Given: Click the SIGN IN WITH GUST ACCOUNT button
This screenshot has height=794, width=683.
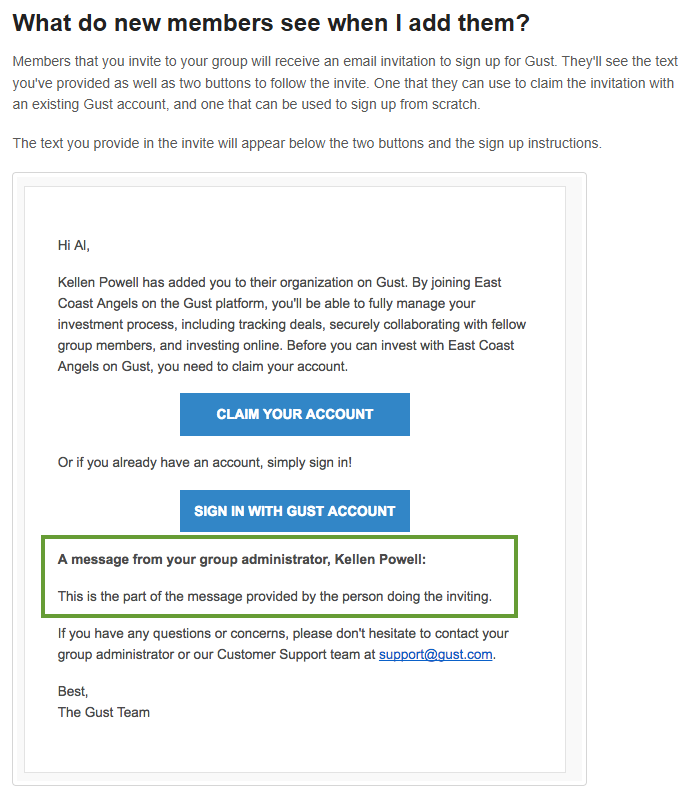Looking at the screenshot, I should [295, 510].
